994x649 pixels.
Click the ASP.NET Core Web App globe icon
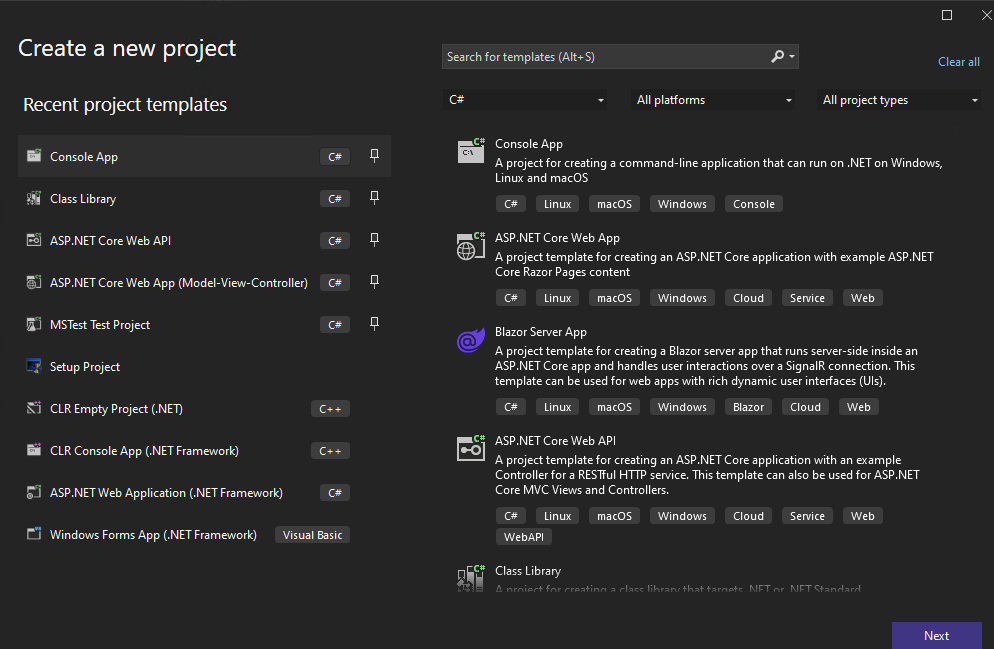[x=471, y=246]
